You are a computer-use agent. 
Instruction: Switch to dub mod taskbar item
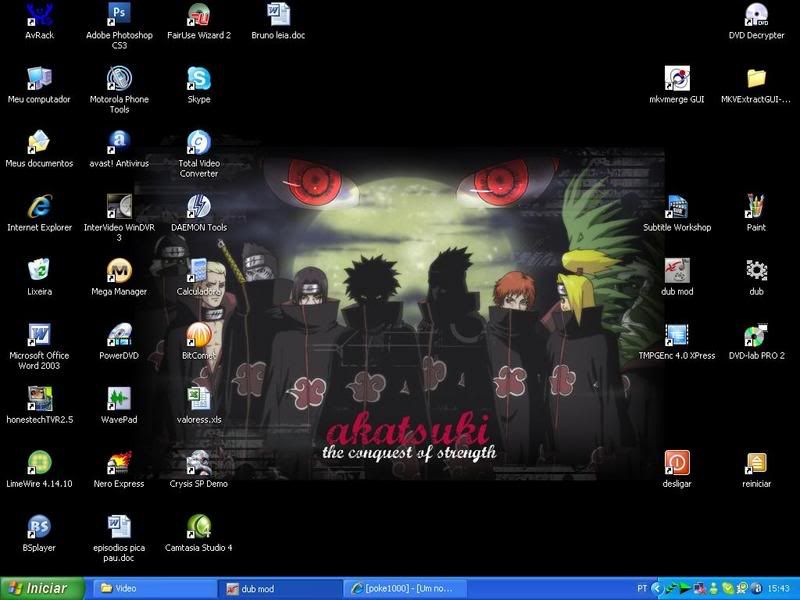click(x=280, y=589)
